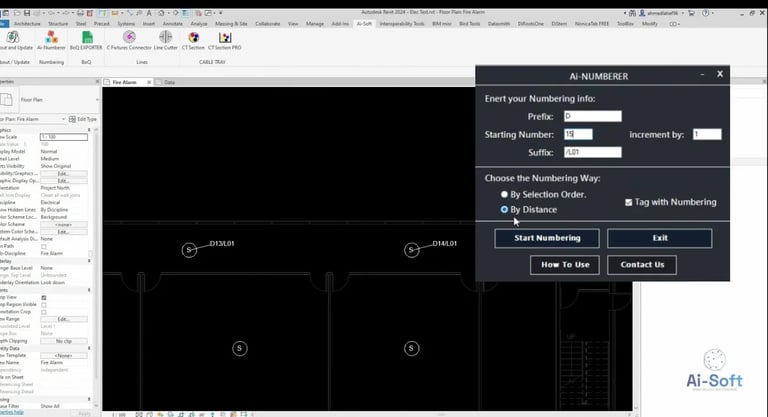This screenshot has height=417, width=768.
Task: Collapse the Underlay section in Properties
Action: point(89,261)
